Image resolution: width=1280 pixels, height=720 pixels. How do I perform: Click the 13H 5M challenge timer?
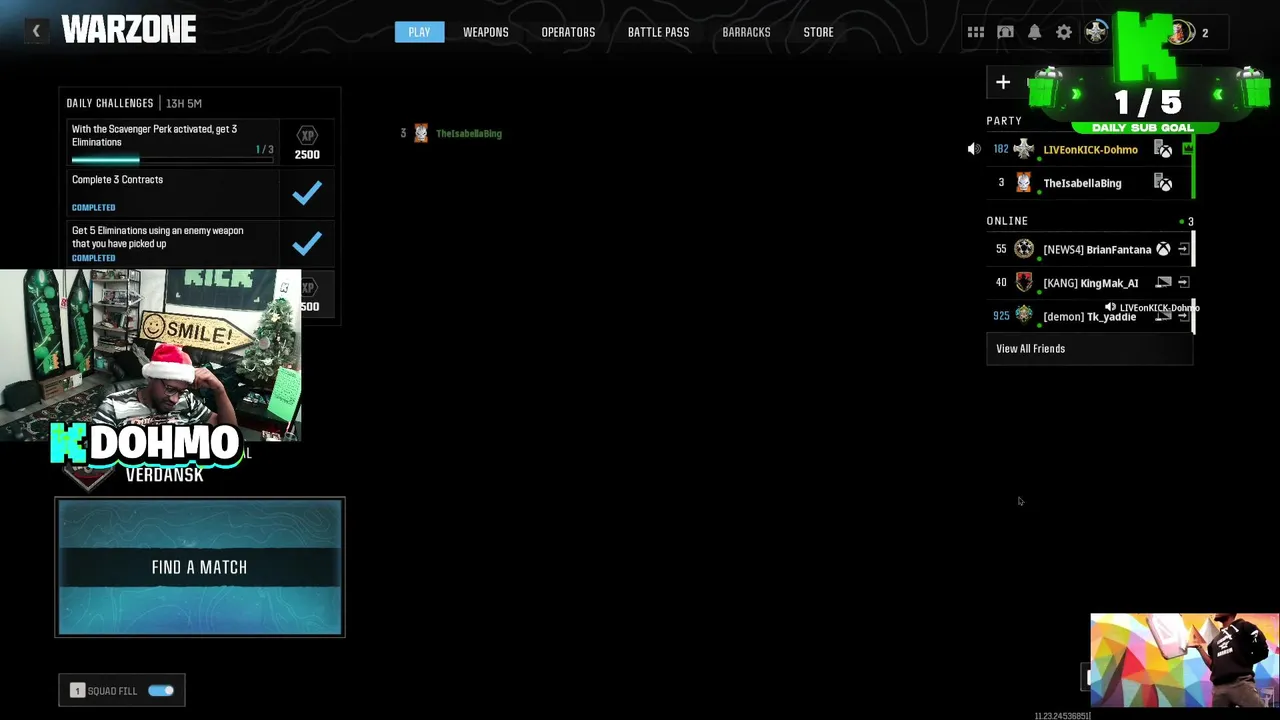click(x=184, y=103)
